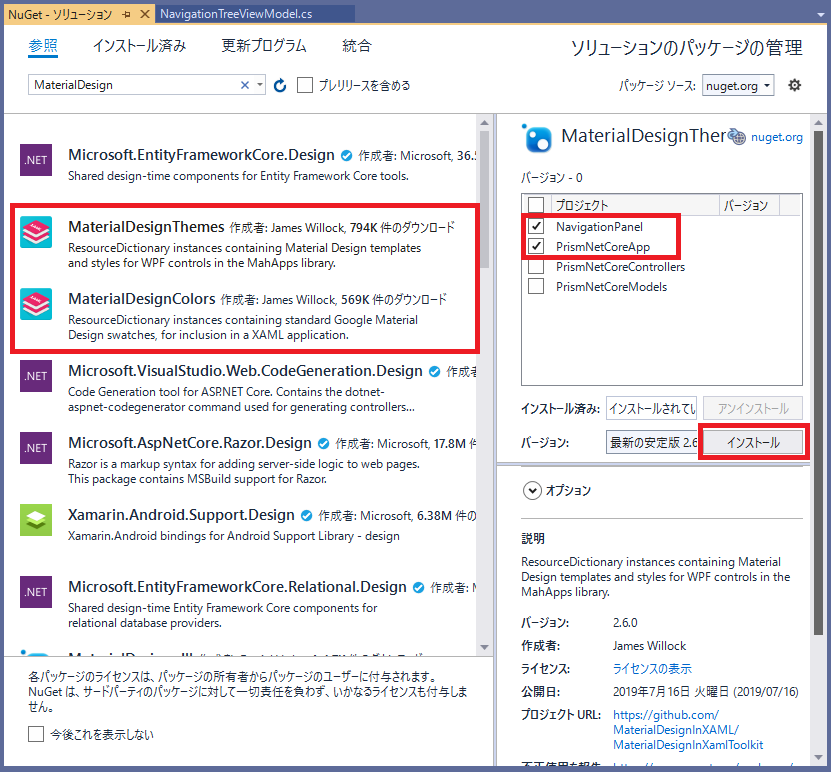Click verified badge next to Microsoft.EntityFrameworkCore.Design
This screenshot has height=772, width=831.
347,156
